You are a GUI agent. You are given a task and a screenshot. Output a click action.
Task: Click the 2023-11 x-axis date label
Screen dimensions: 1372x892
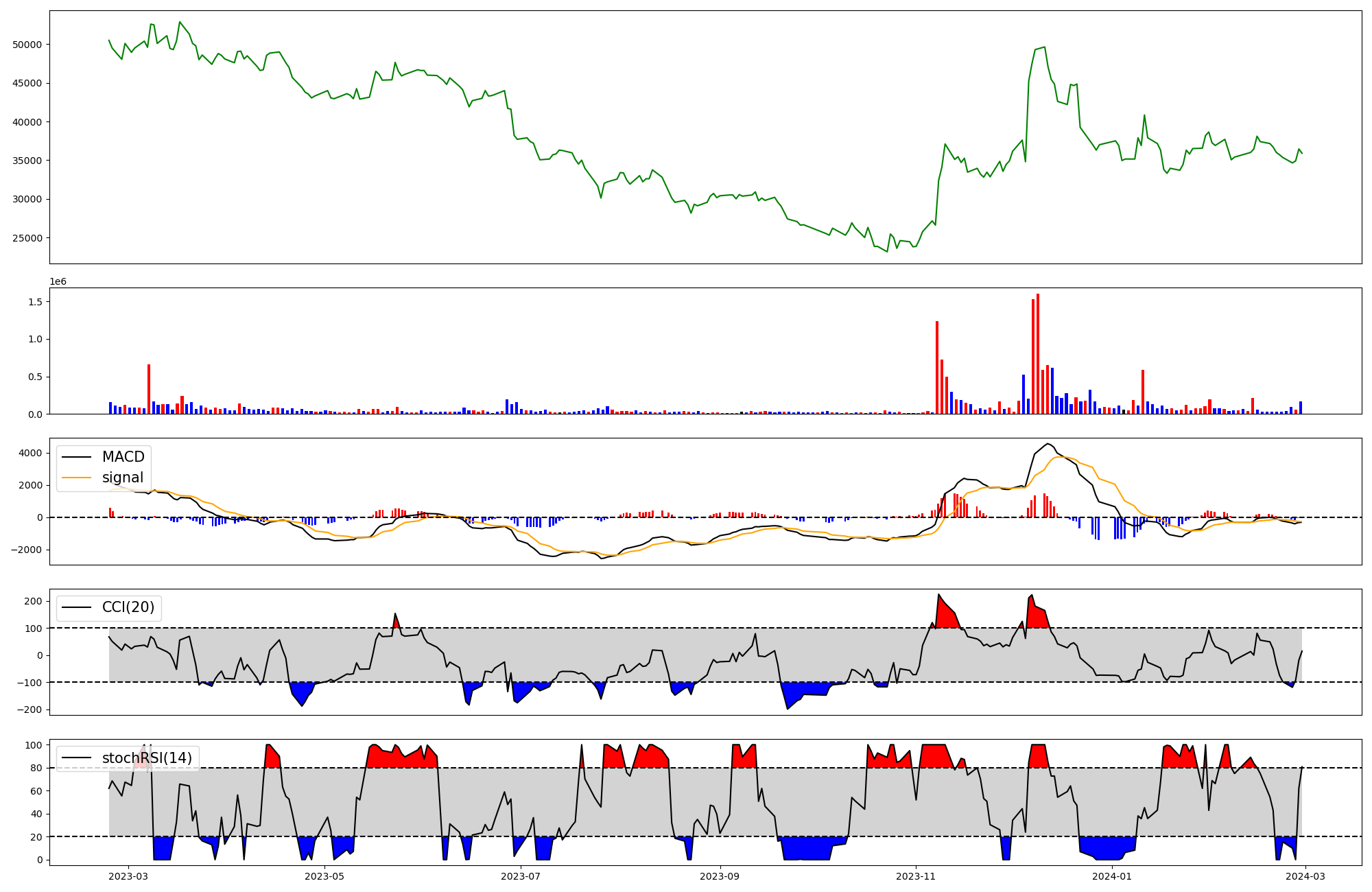(916, 876)
